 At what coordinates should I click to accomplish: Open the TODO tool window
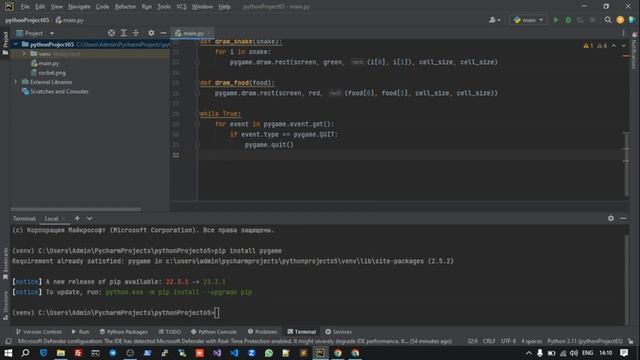click(169, 331)
